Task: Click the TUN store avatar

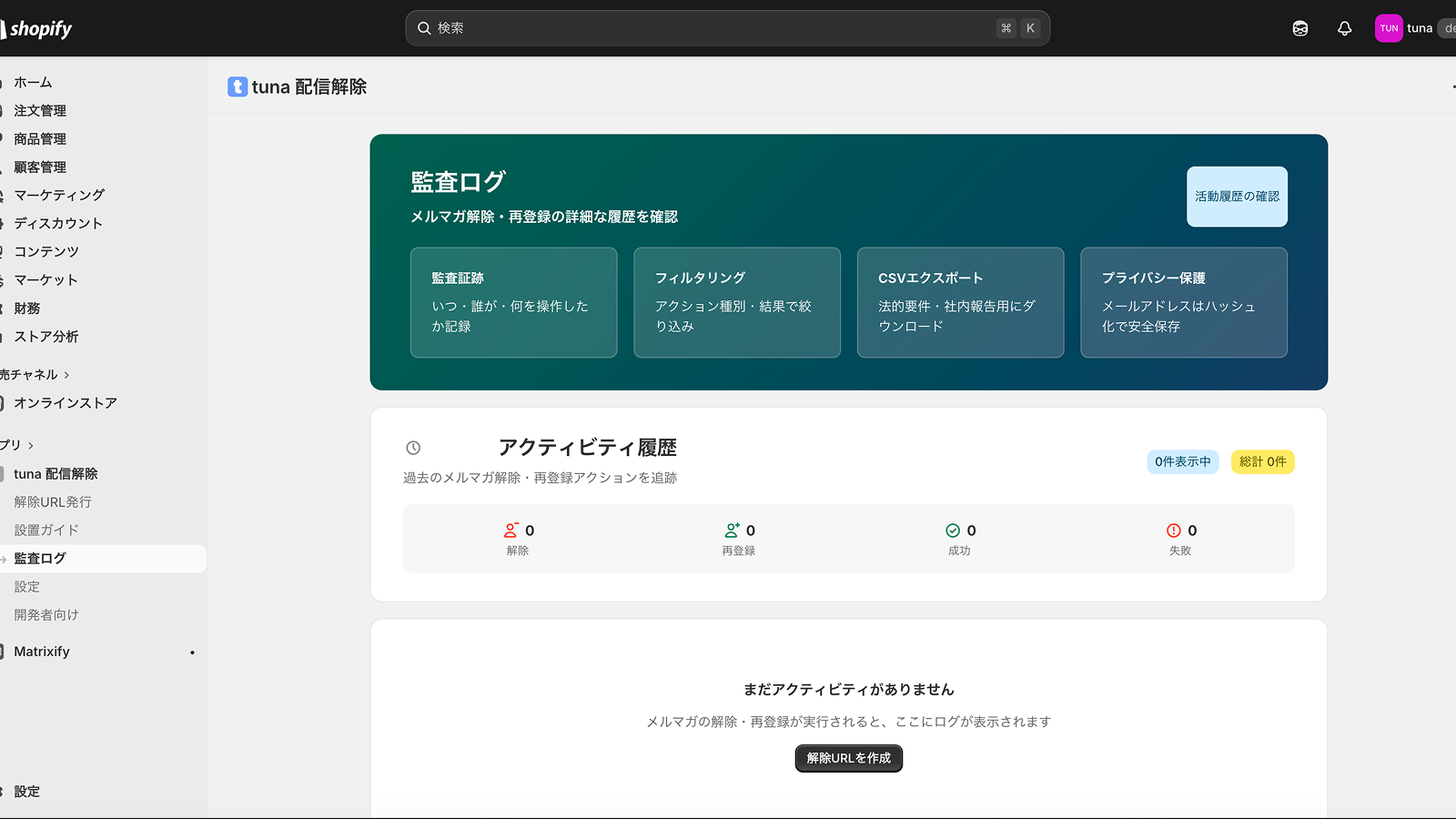Action: pyautogui.click(x=1389, y=28)
